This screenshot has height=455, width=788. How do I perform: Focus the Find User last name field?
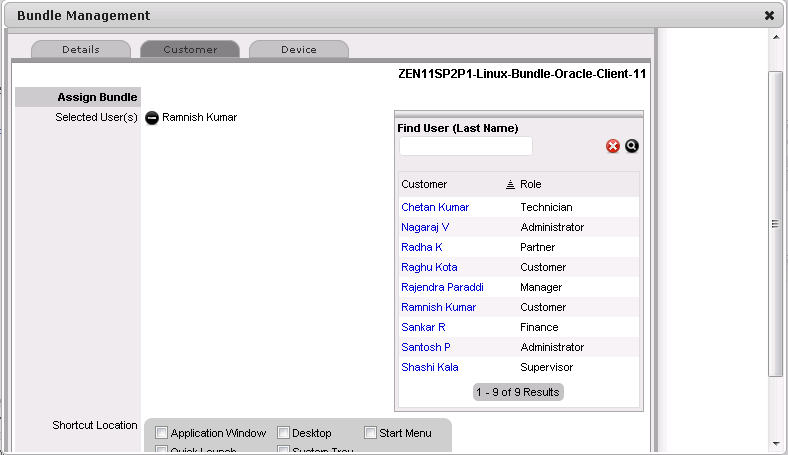pyautogui.click(x=465, y=146)
